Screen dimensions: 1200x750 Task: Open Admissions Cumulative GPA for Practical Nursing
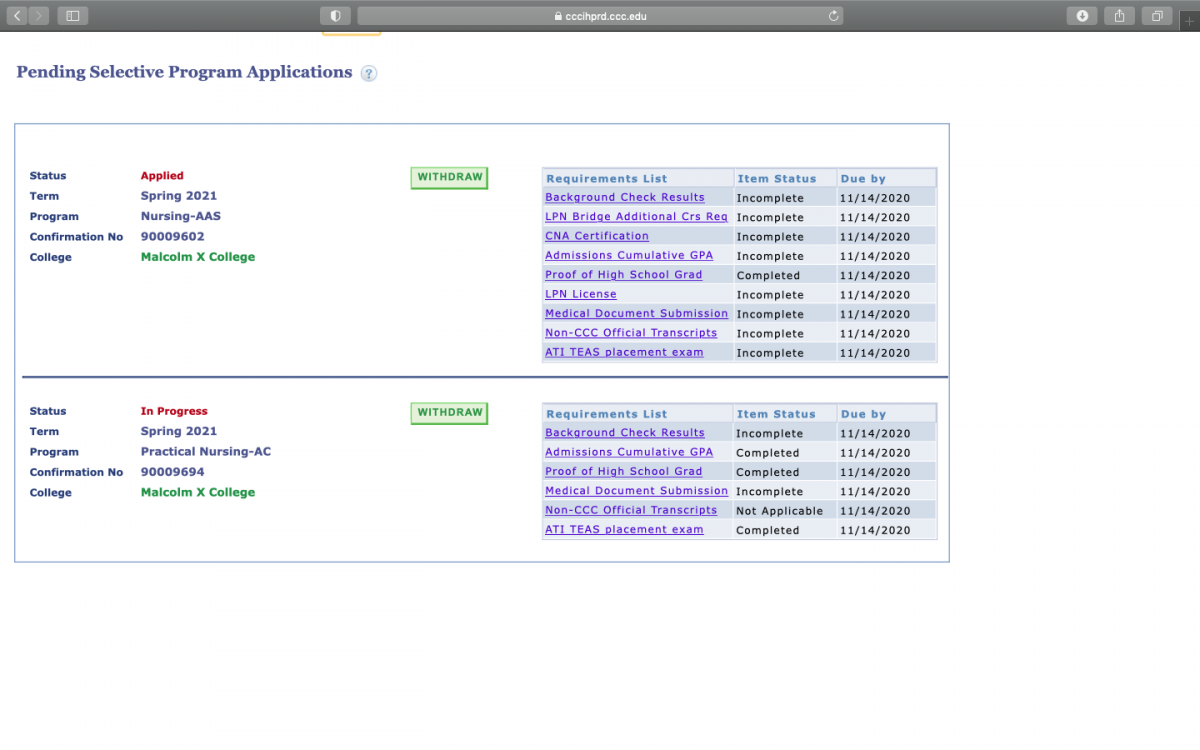[629, 452]
